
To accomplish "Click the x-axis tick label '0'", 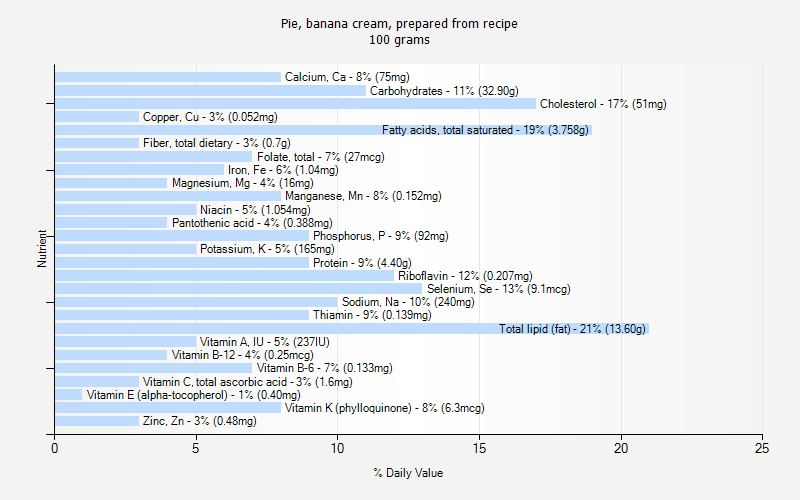I will coord(55,448).
